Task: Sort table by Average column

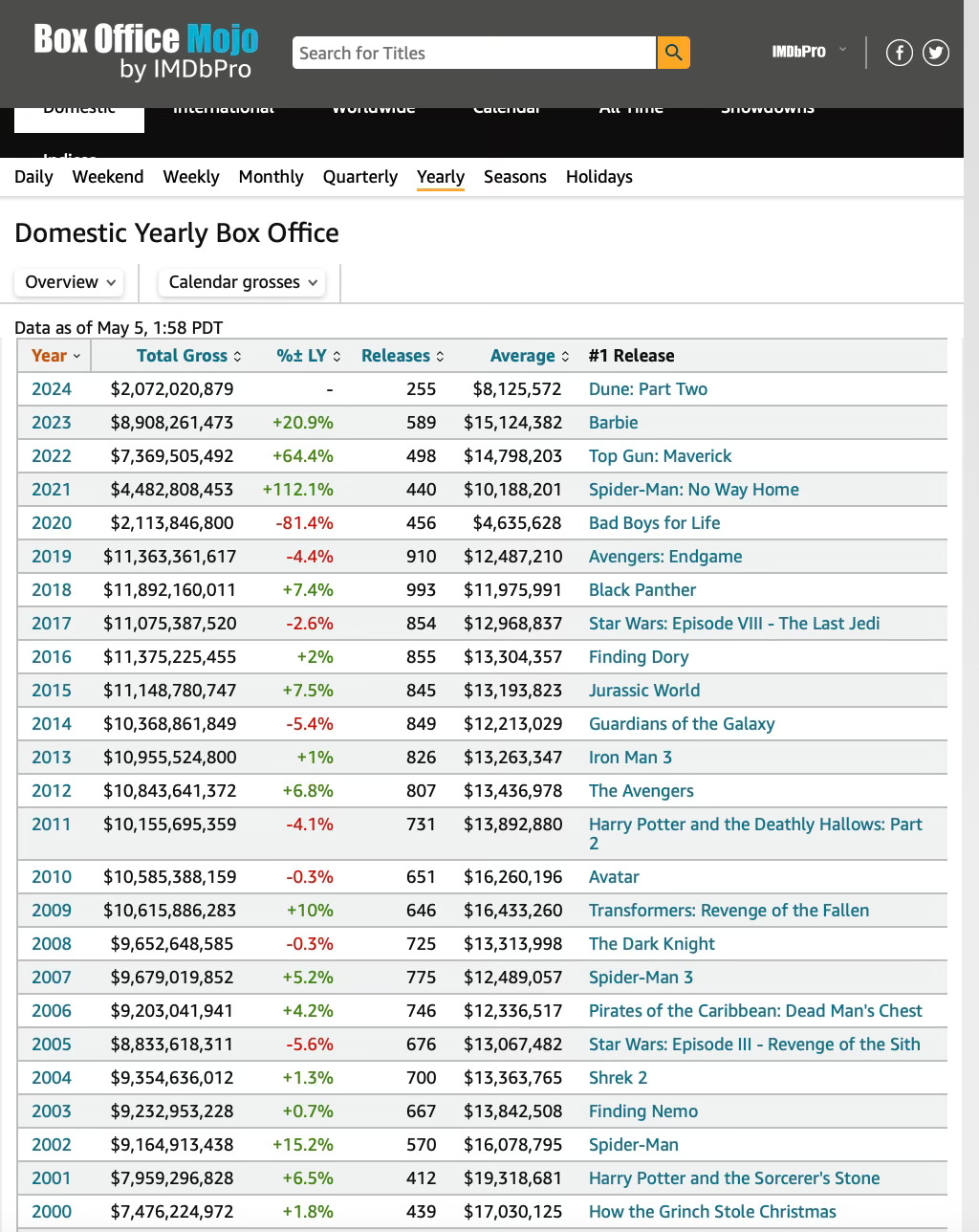Action: [x=530, y=356]
